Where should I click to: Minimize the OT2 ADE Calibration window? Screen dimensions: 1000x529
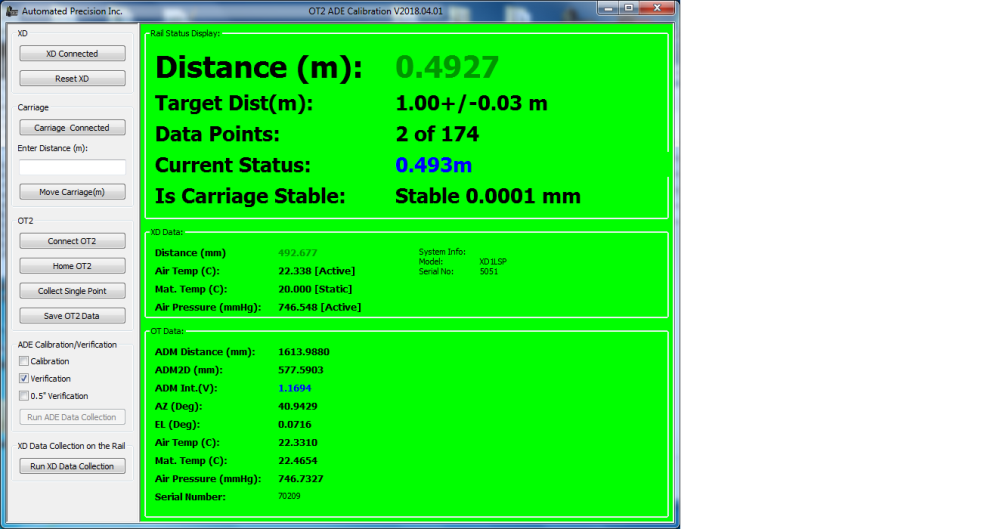608,8
